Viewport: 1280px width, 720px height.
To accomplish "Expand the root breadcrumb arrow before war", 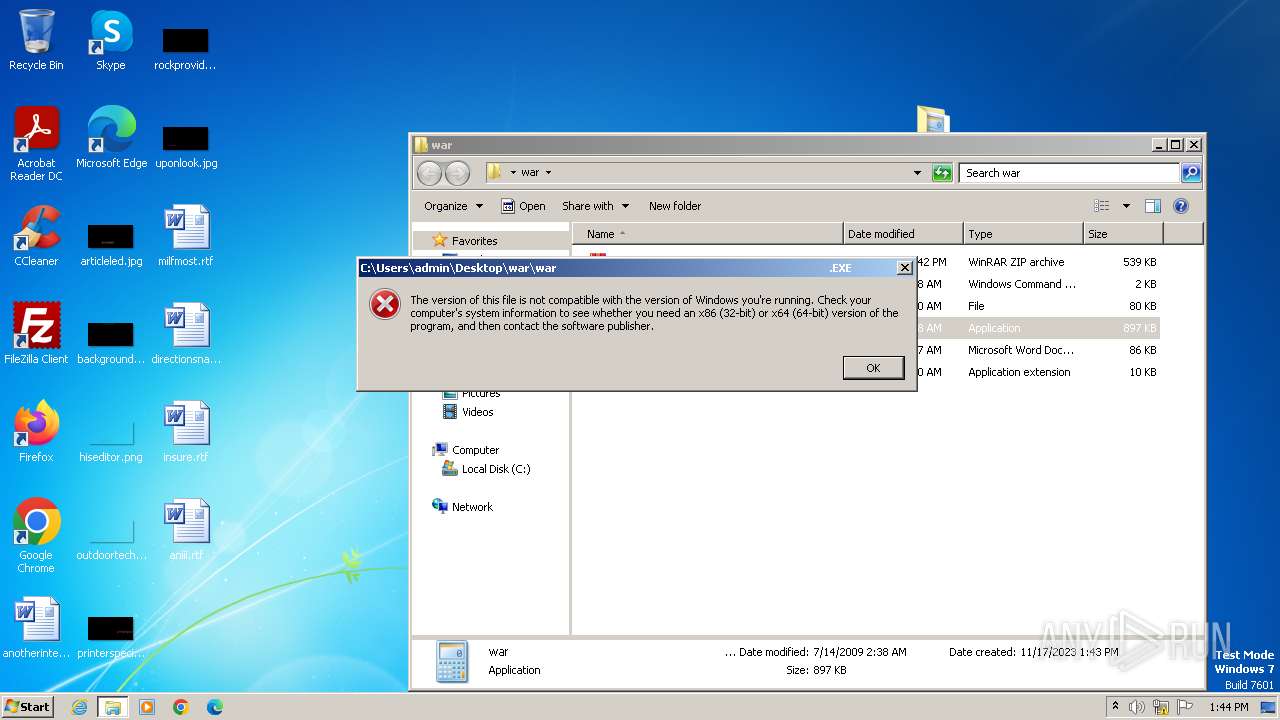I will tap(513, 173).
